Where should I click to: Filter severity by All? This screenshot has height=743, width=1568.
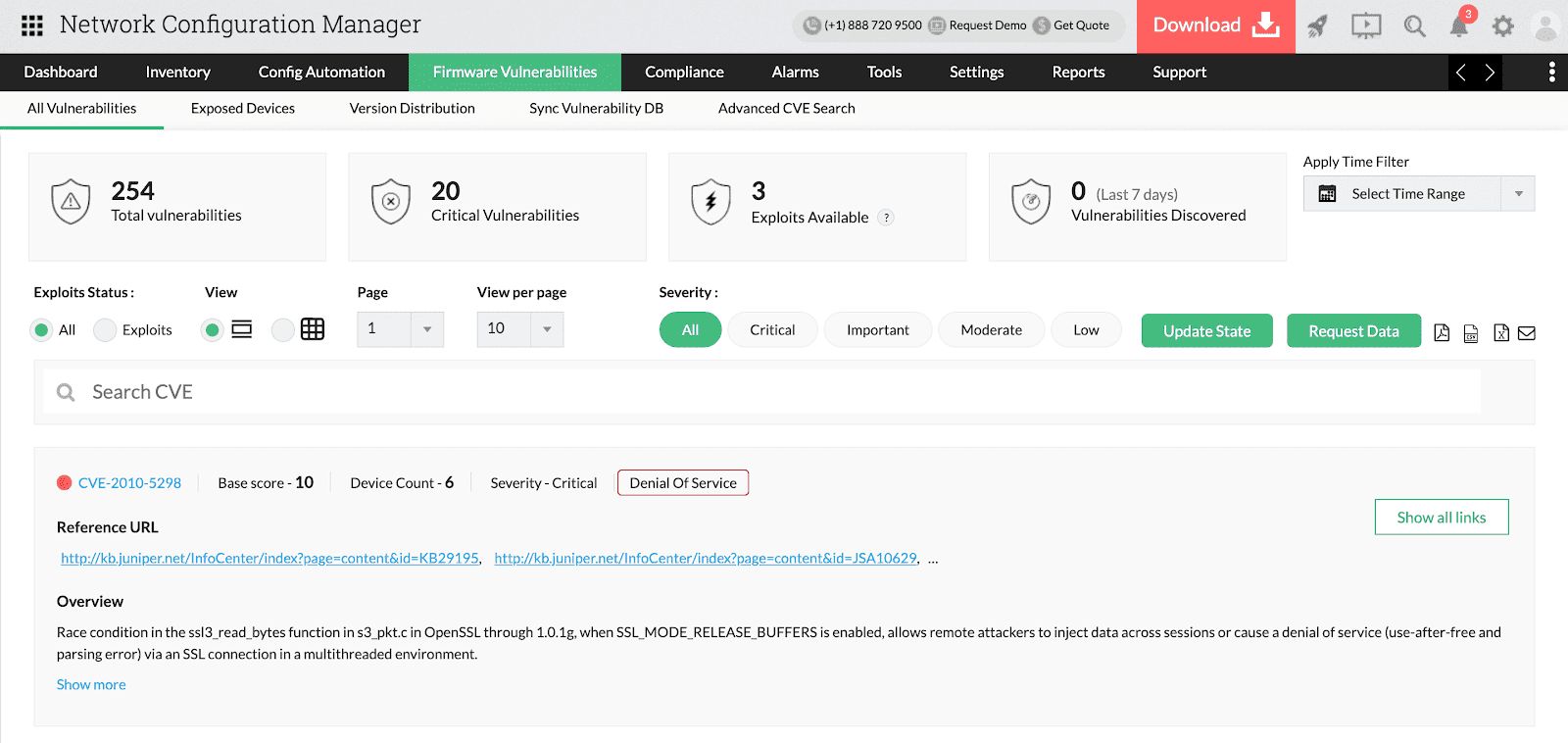691,330
